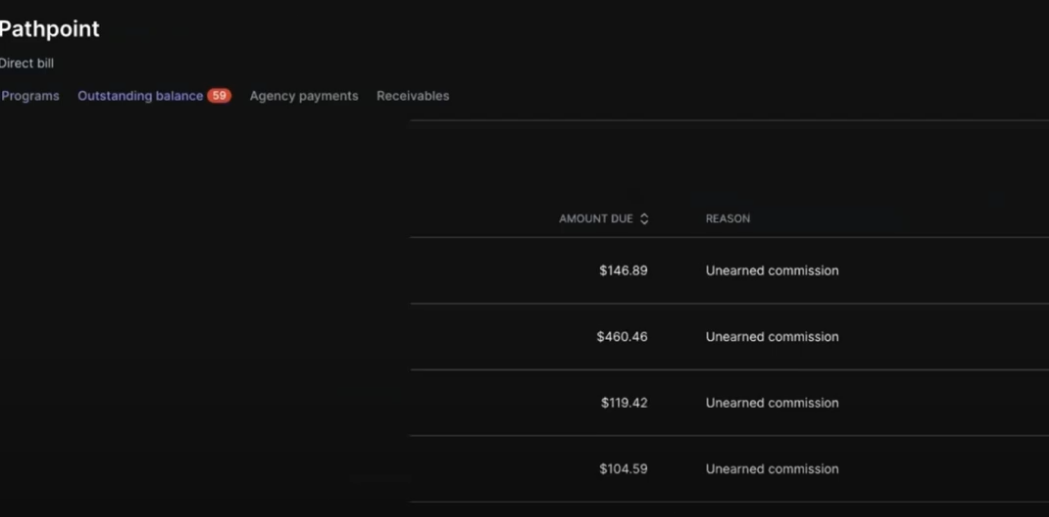Select the Receivables tab
This screenshot has width=1049, height=517.
point(412,96)
